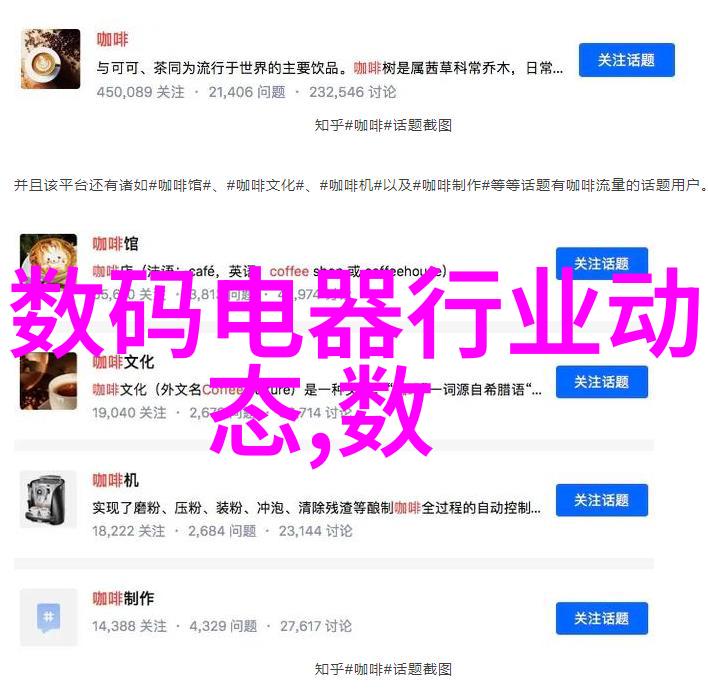The height and width of the screenshot is (700, 708).
Task: Click the 咖啡机 description text
Action: (317, 508)
